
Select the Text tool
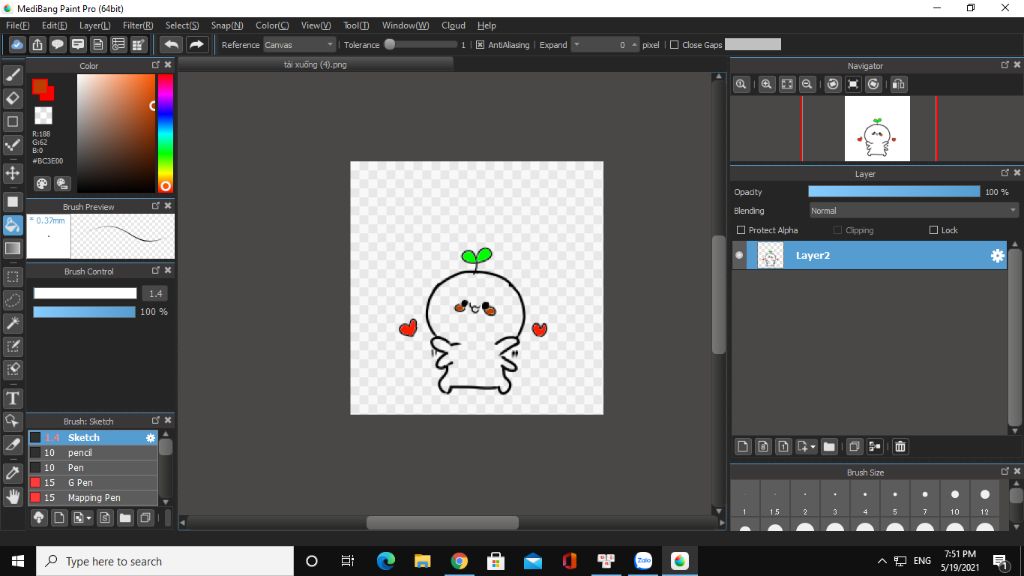tap(12, 398)
